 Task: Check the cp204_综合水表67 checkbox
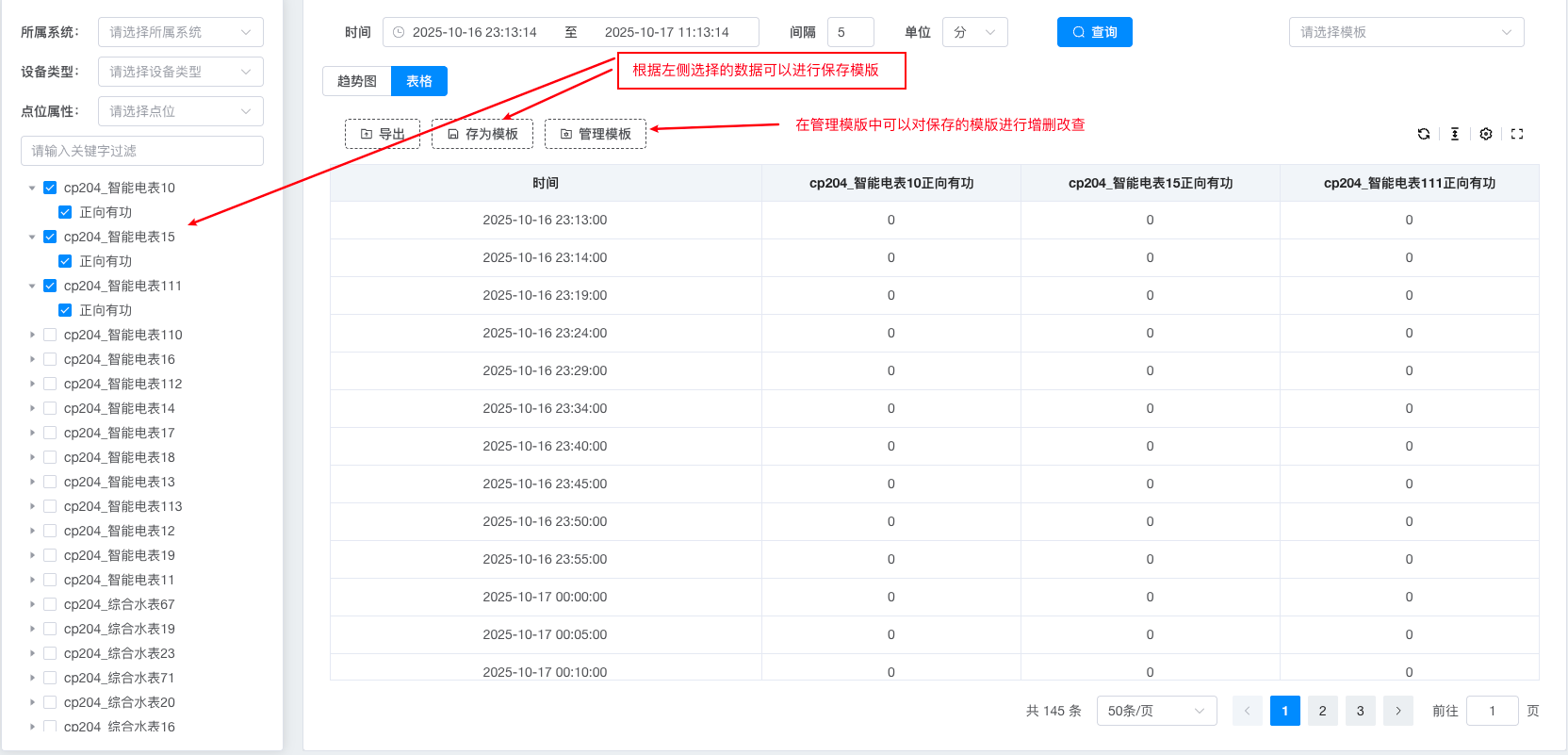tap(50, 604)
